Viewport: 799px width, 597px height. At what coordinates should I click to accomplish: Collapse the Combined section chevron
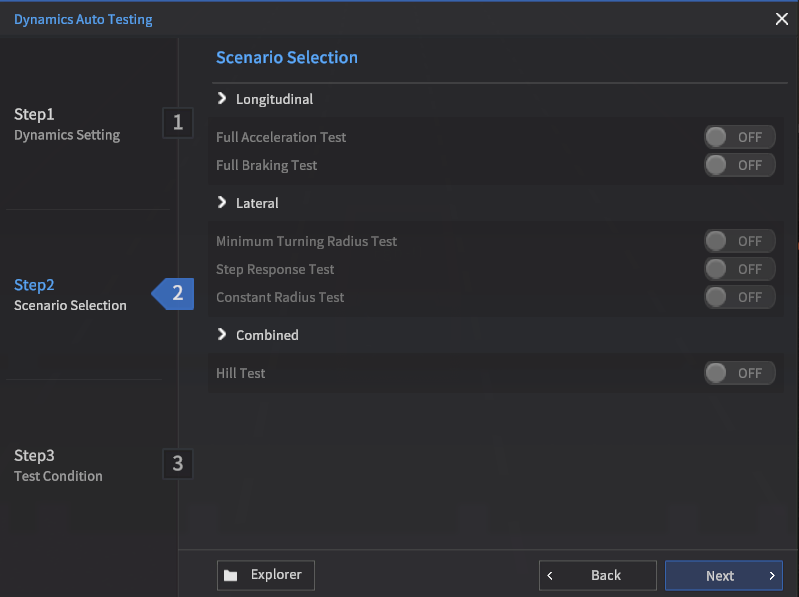tap(222, 335)
